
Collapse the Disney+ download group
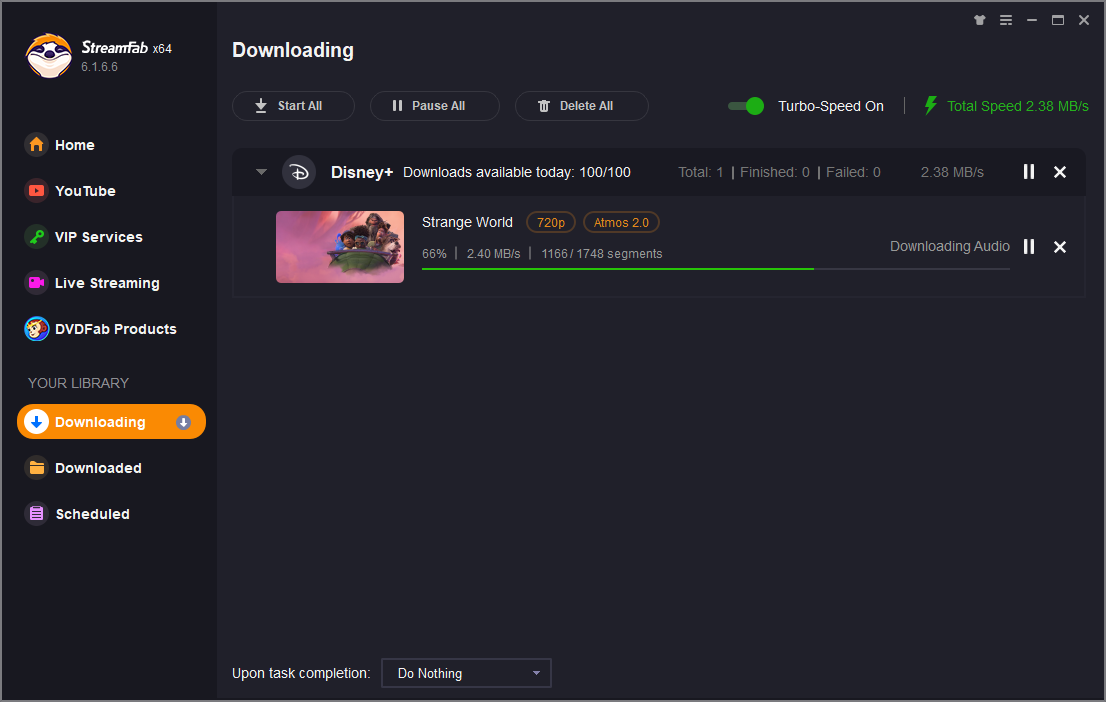coord(262,171)
